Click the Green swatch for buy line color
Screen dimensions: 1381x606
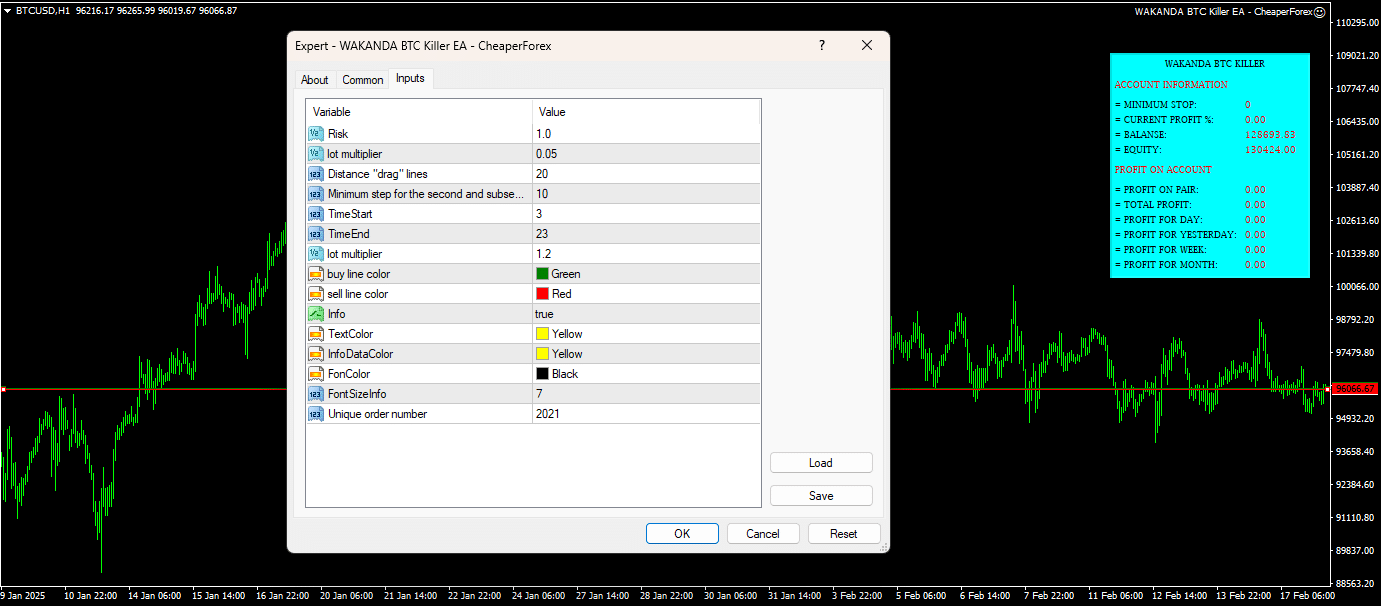point(542,274)
